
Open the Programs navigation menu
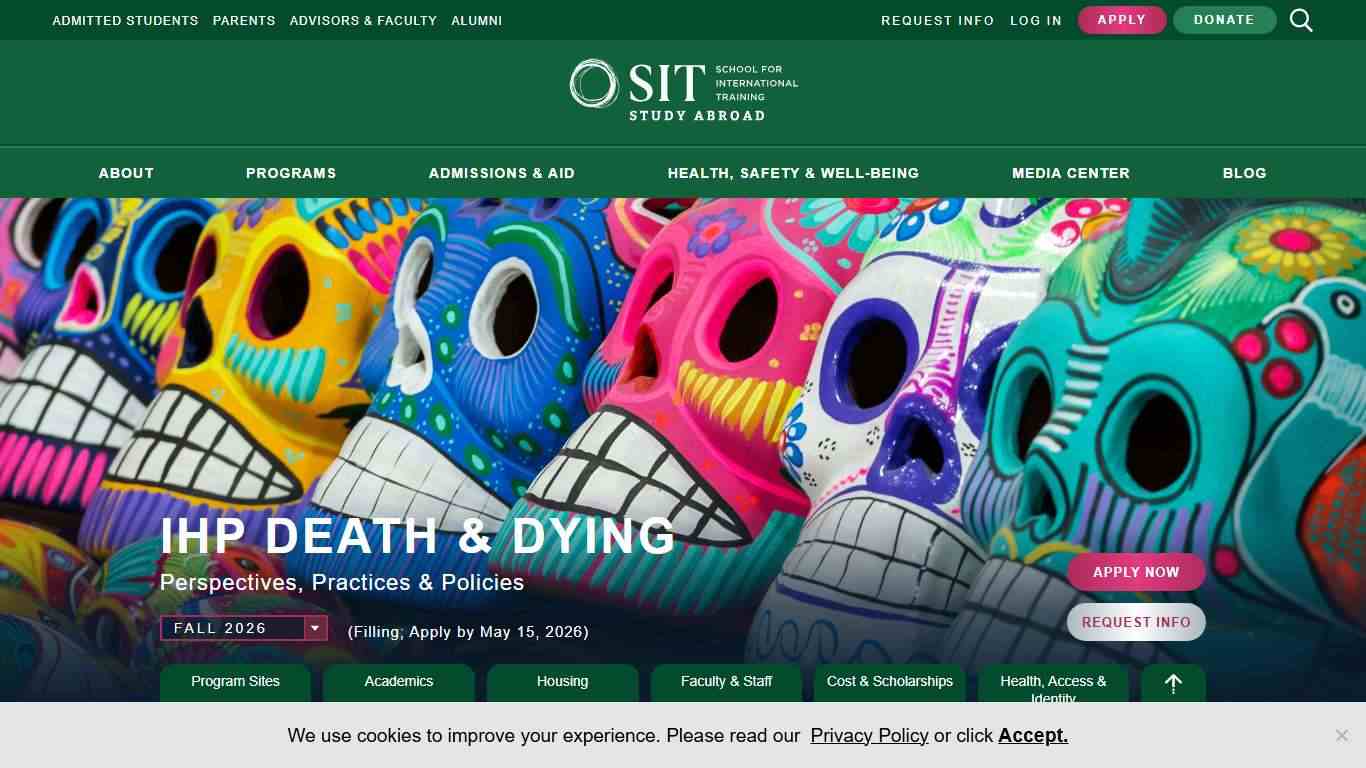tap(290, 173)
